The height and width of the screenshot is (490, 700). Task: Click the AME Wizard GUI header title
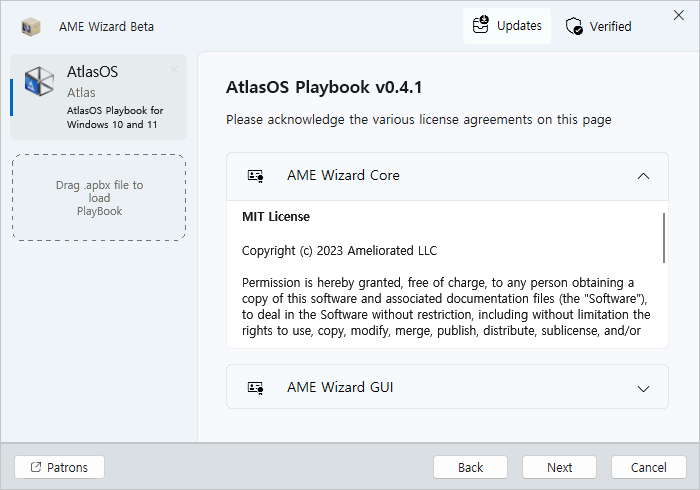tap(340, 387)
